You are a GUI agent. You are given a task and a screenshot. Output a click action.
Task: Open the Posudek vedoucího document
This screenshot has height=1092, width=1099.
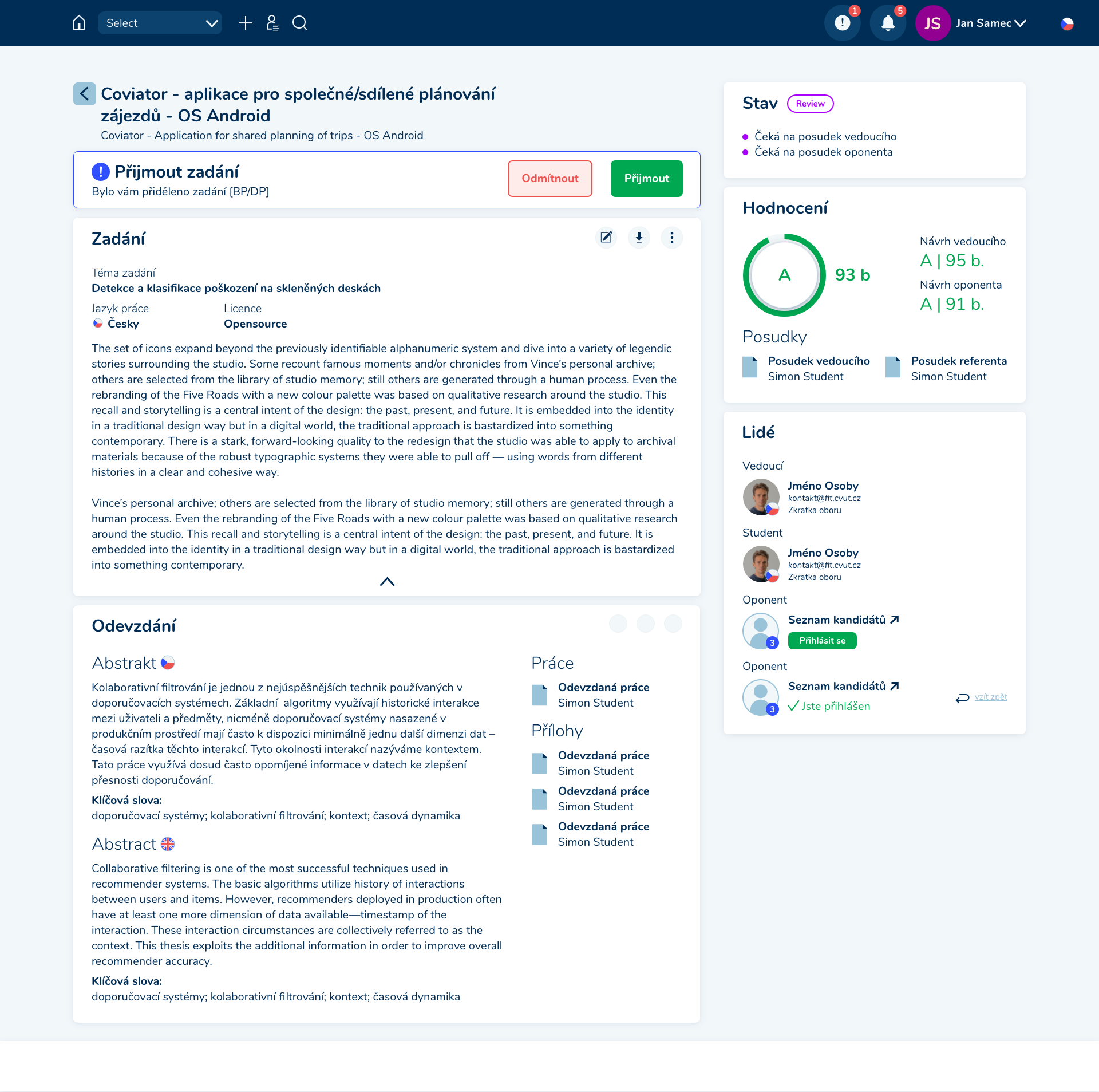coord(819,361)
